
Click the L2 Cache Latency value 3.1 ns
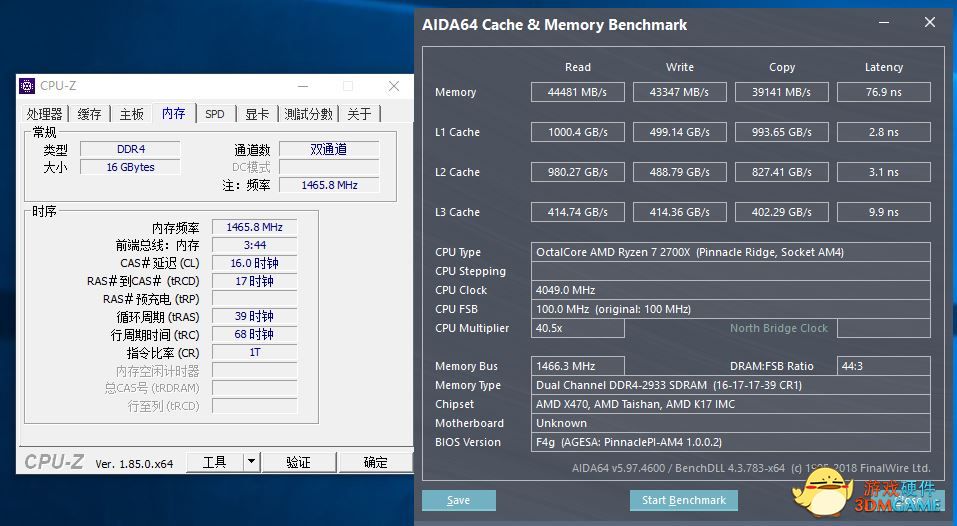pos(884,172)
